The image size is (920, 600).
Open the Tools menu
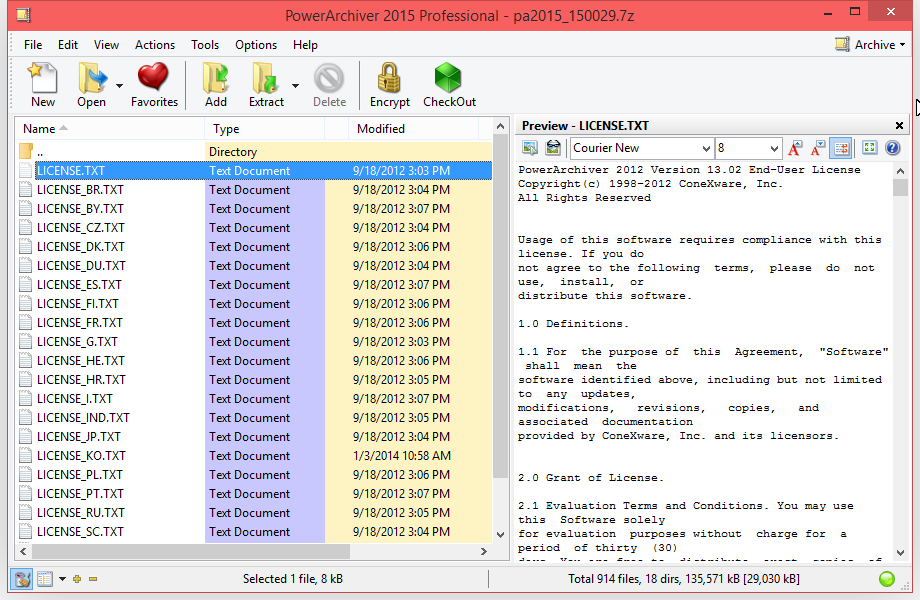click(205, 45)
